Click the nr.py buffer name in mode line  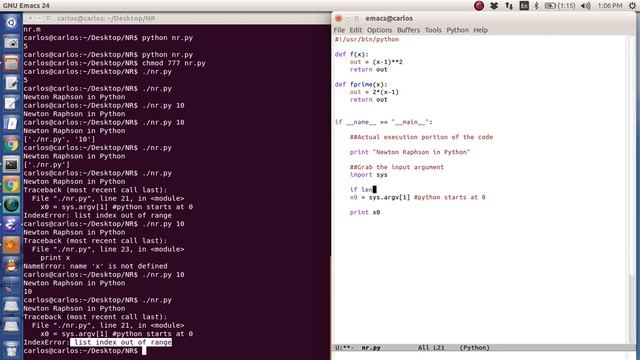[371, 348]
